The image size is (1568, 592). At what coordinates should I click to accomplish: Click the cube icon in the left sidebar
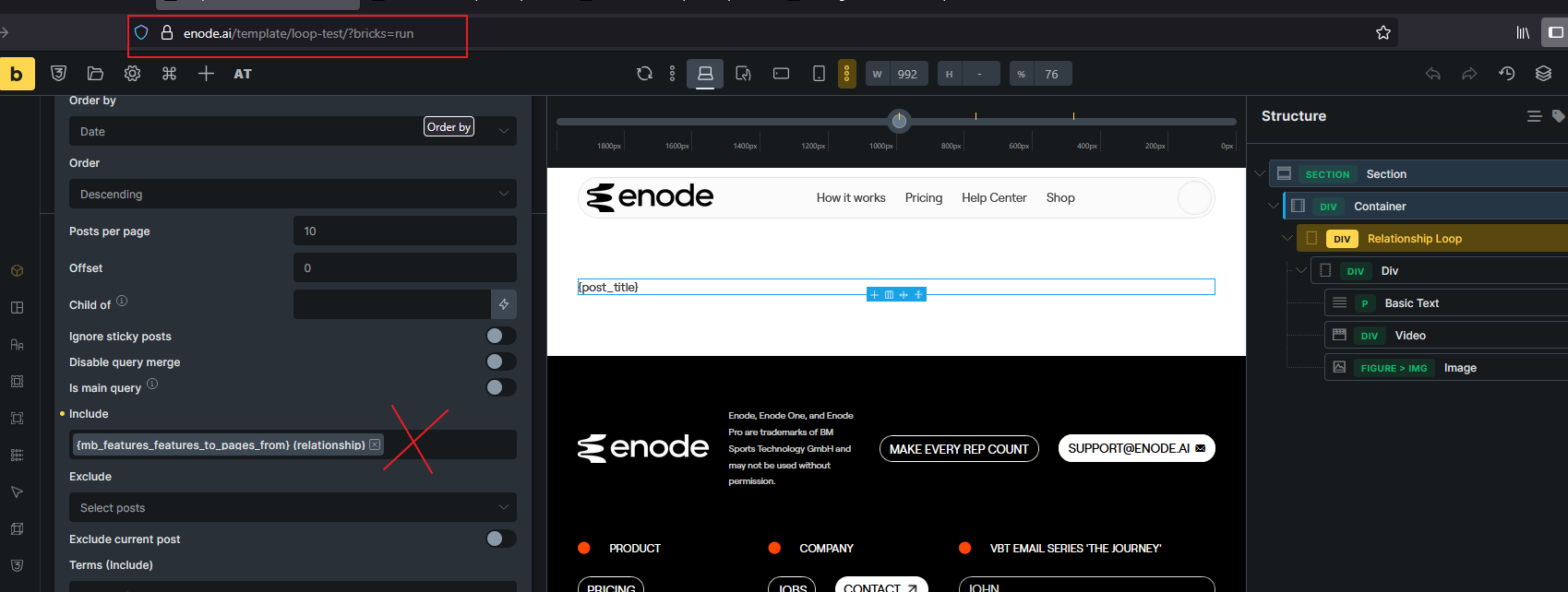(x=17, y=271)
